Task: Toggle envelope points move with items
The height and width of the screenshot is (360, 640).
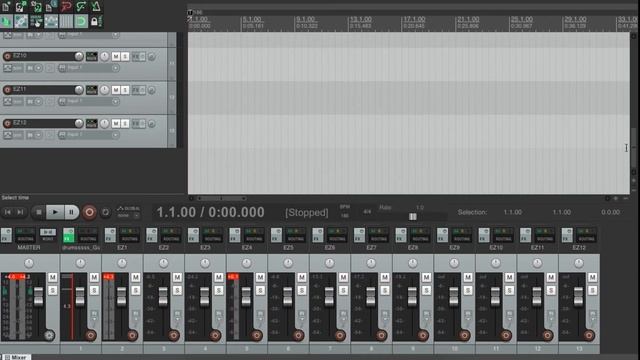Action: click(51, 21)
